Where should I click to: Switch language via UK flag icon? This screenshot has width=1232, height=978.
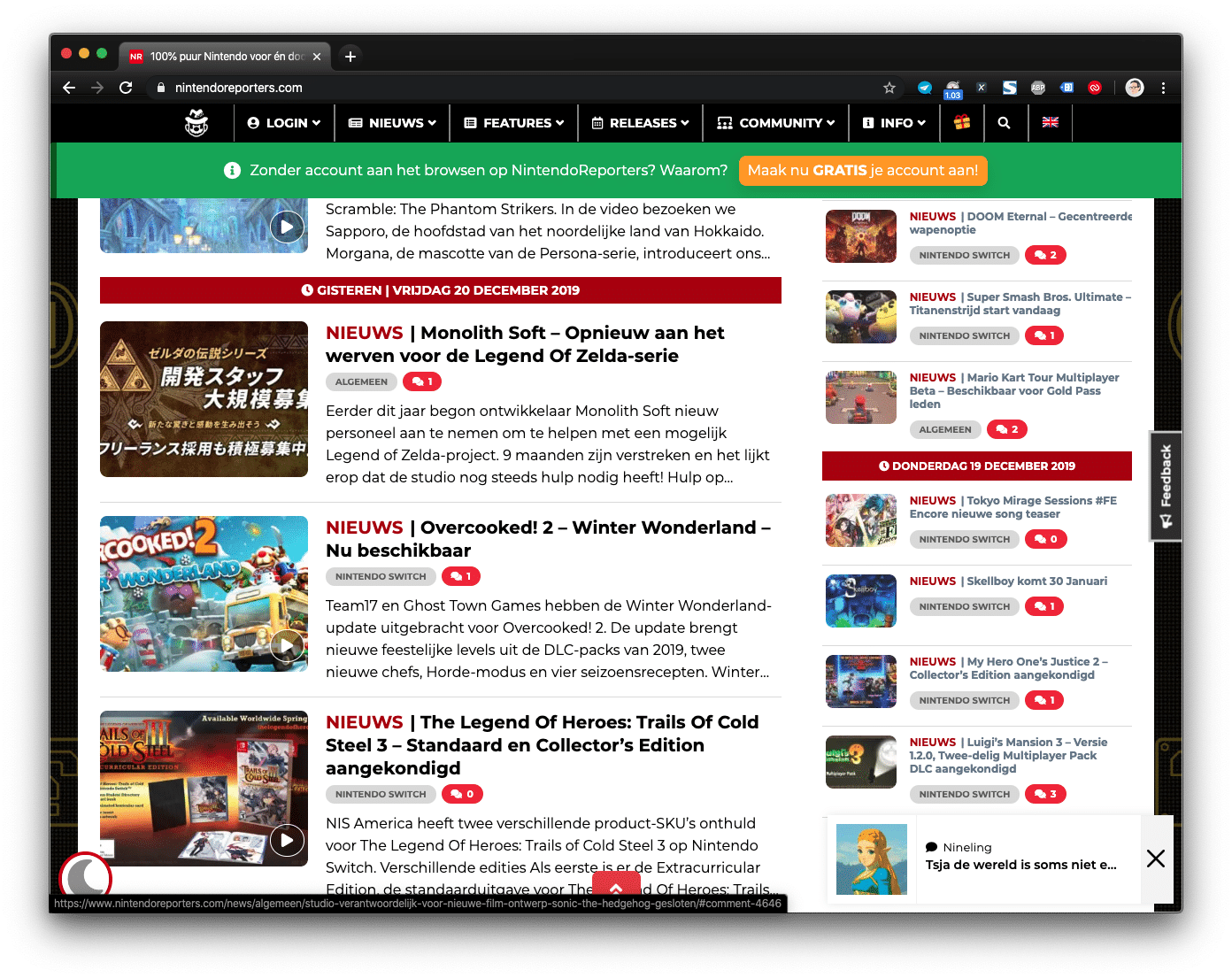click(1051, 123)
